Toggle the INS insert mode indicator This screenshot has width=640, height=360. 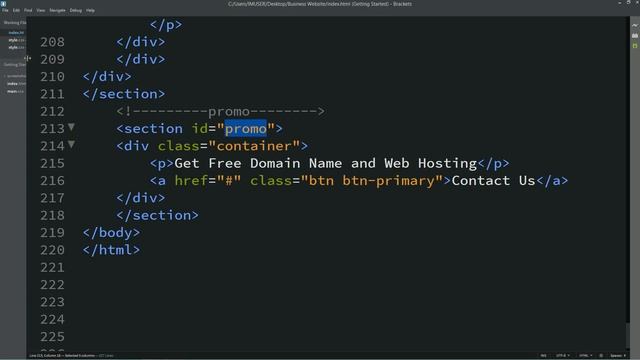[x=543, y=356]
